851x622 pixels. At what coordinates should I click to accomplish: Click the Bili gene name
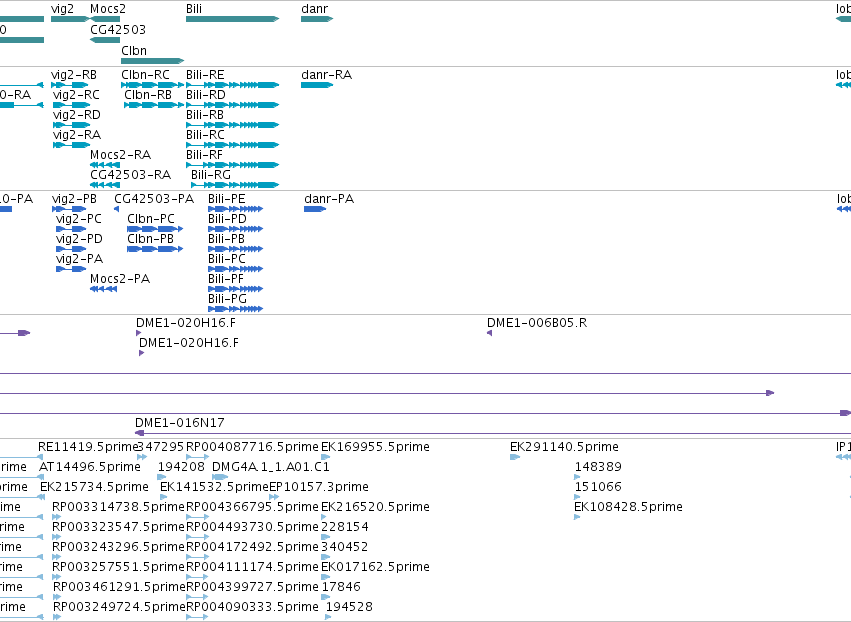(x=194, y=9)
